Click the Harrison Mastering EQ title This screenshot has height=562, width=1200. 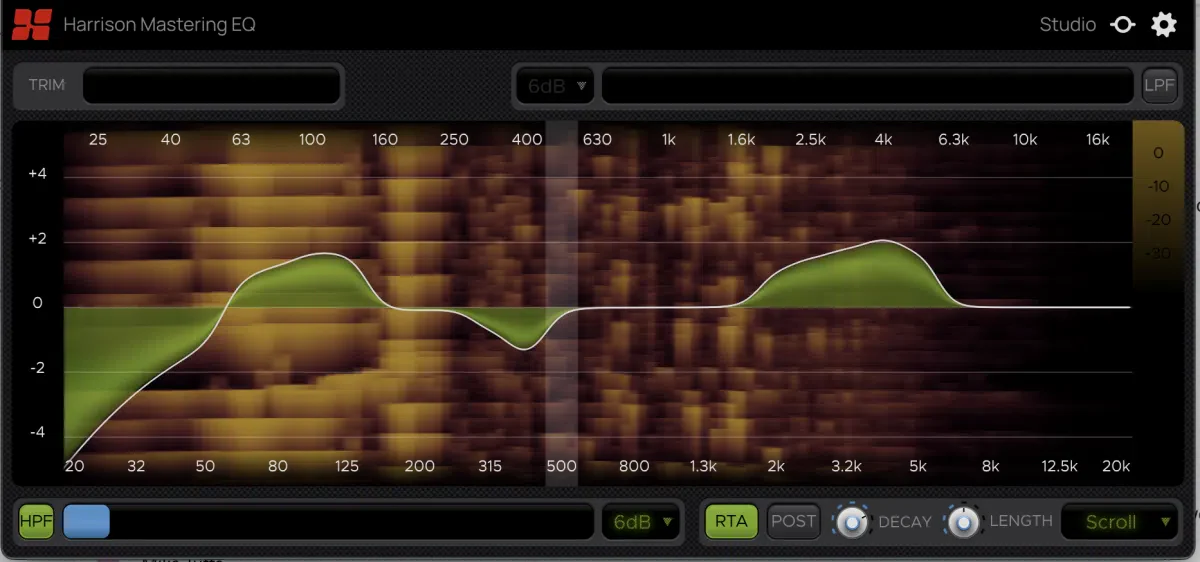click(x=159, y=25)
